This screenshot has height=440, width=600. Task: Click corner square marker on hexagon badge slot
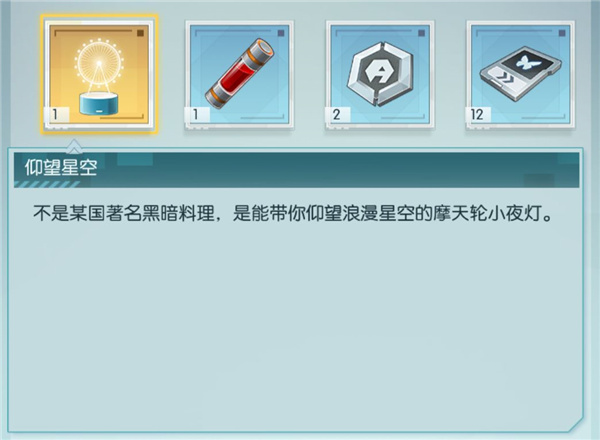pos(422,33)
